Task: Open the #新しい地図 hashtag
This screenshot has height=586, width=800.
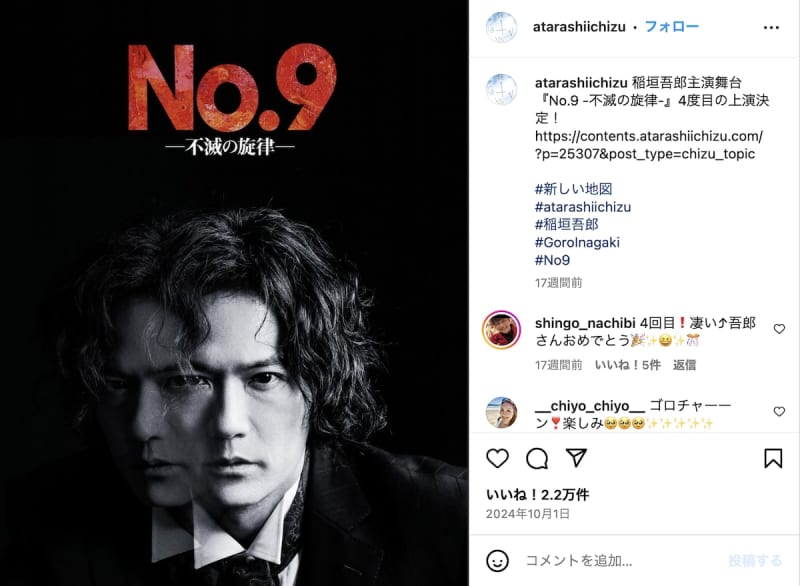Action: (573, 189)
